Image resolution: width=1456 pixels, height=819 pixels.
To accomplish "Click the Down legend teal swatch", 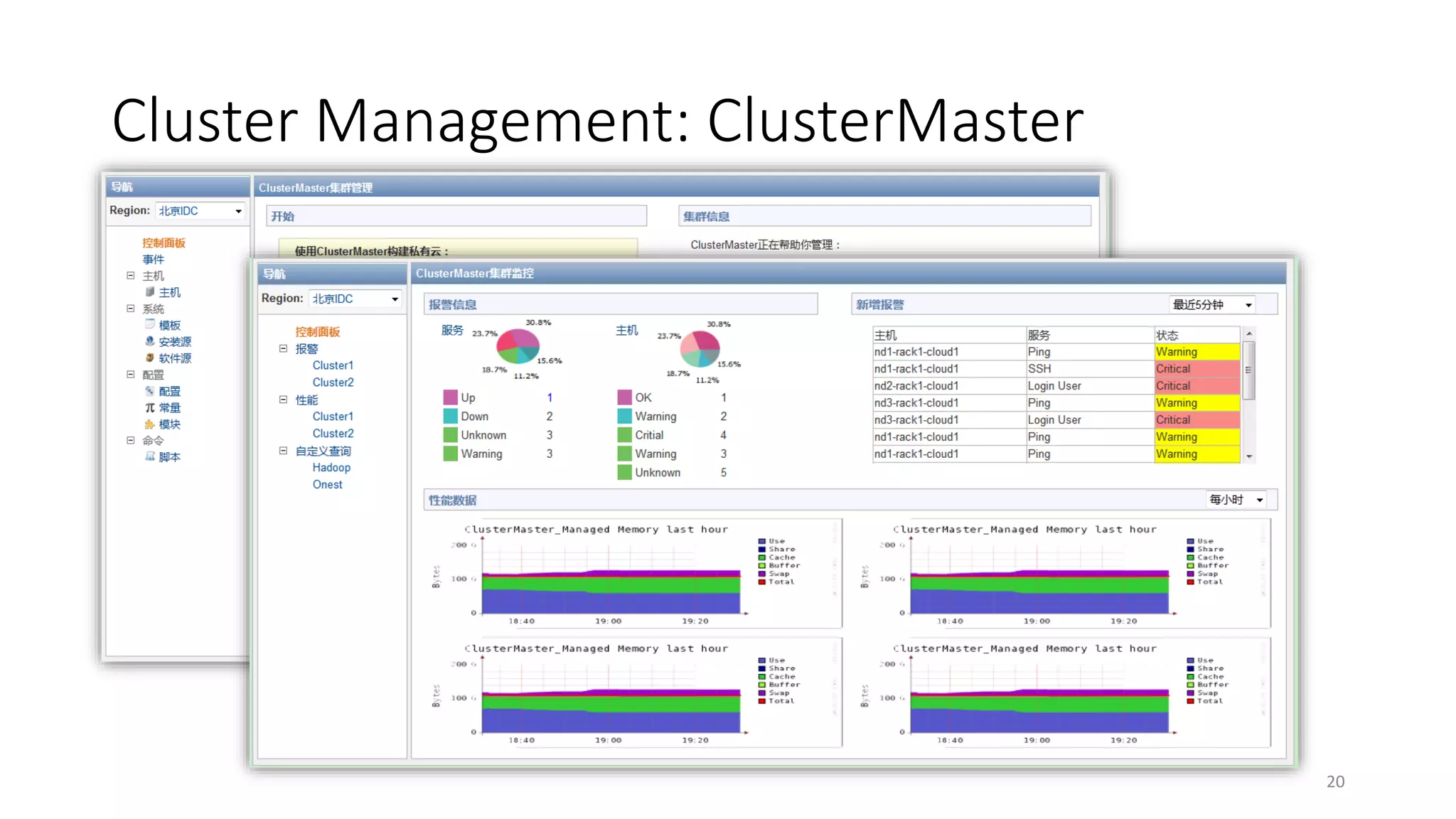I will [x=450, y=416].
